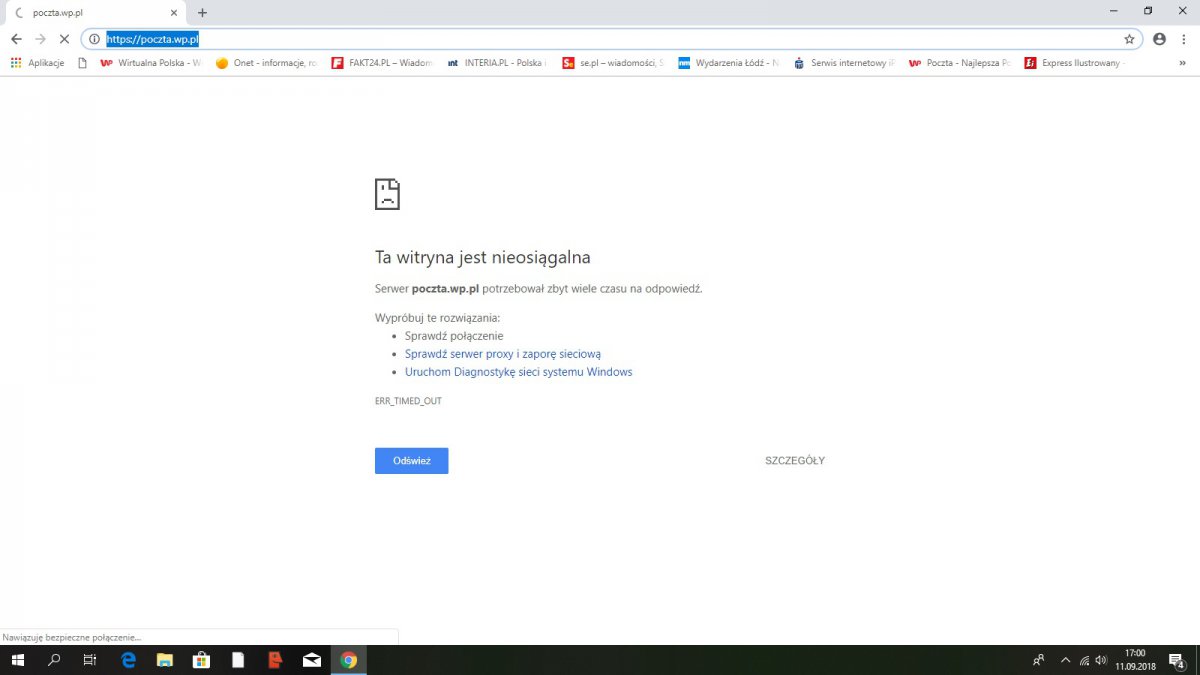Open the People icon in the system tray

(1039, 660)
